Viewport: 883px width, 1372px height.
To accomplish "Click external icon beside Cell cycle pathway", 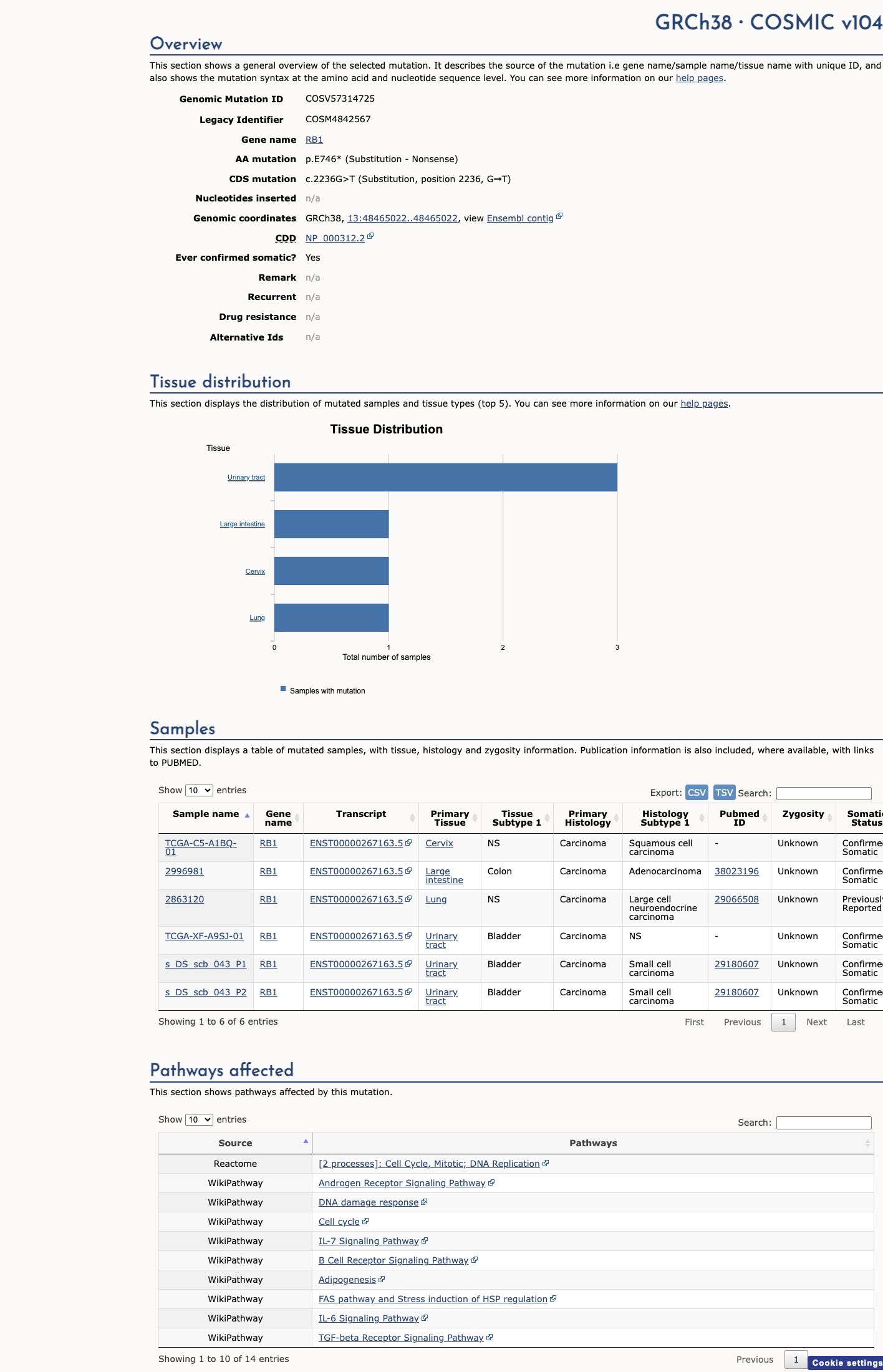I will (x=365, y=1221).
